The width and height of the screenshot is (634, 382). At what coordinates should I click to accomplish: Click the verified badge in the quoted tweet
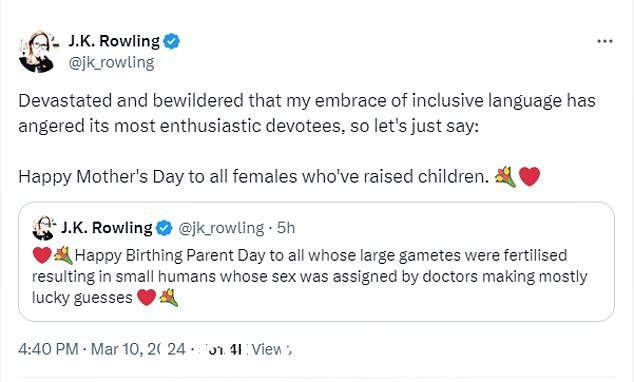[164, 228]
